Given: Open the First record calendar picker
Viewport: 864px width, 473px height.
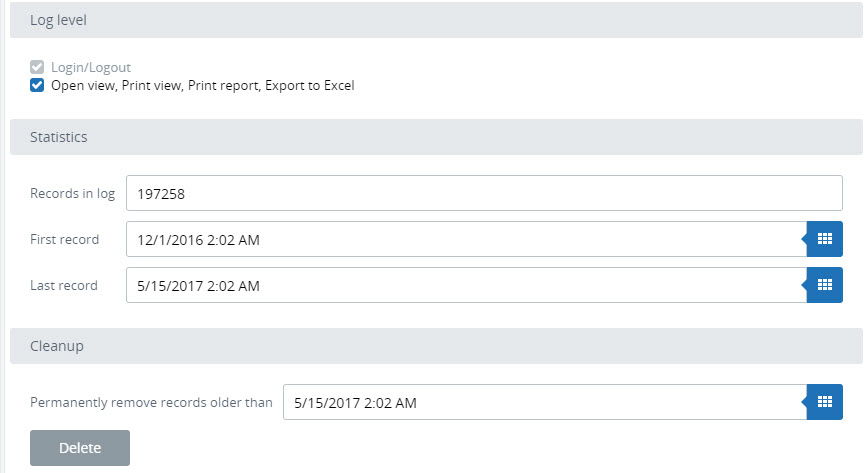Looking at the screenshot, I should tap(824, 239).
